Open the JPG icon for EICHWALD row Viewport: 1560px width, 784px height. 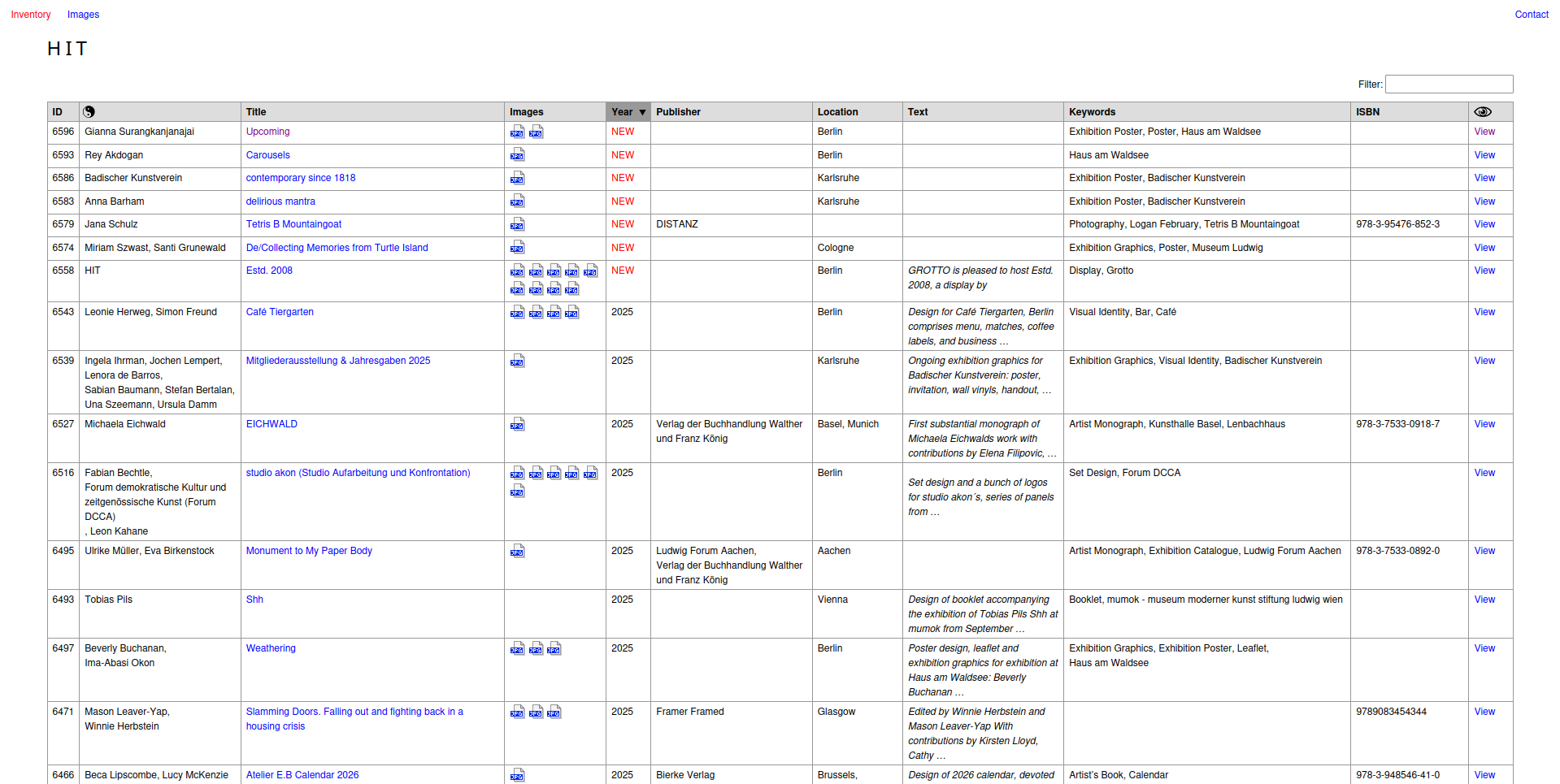point(517,424)
